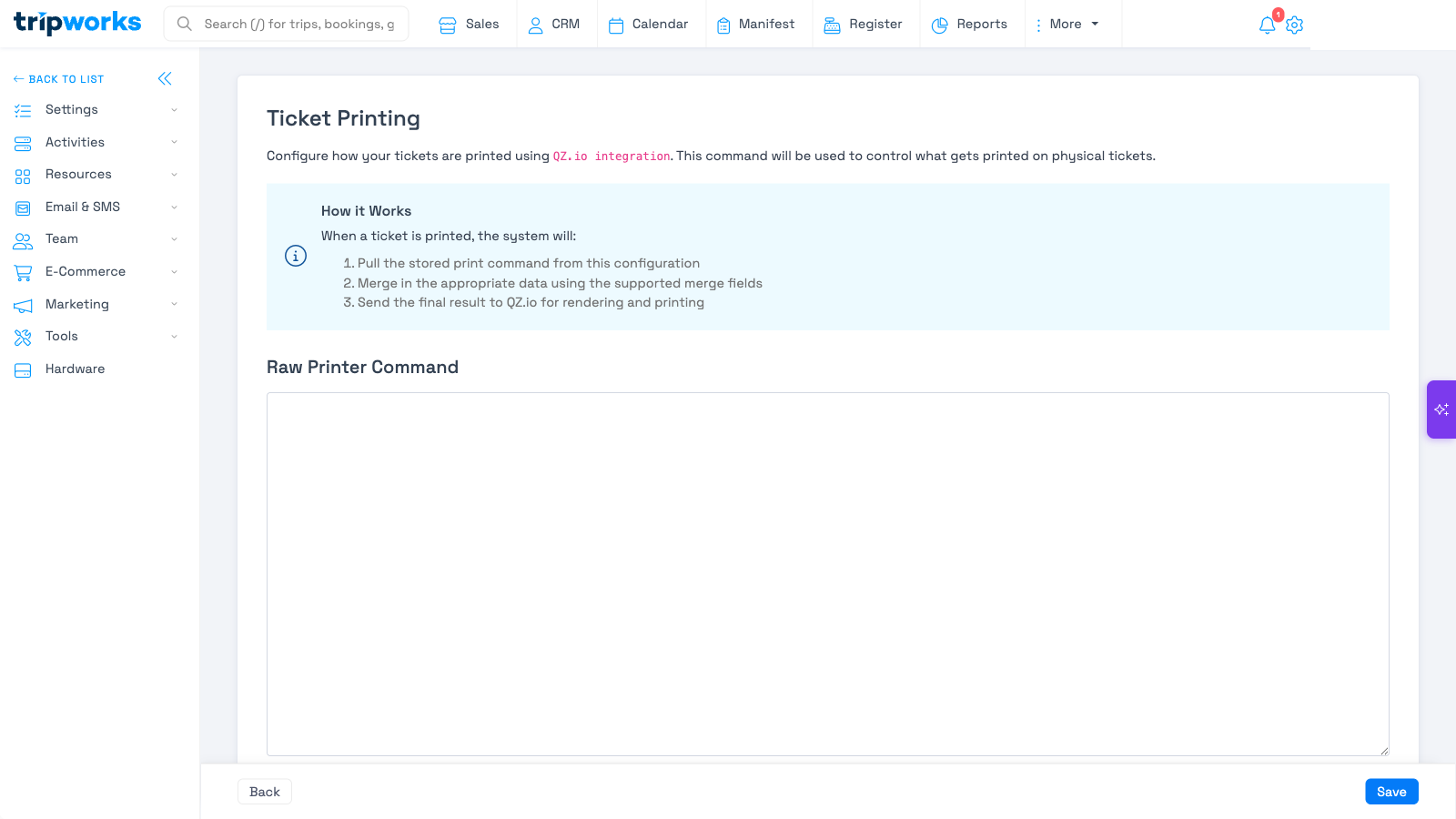The width and height of the screenshot is (1456, 819).
Task: Expand the Settings section chevron
Action: tap(174, 110)
